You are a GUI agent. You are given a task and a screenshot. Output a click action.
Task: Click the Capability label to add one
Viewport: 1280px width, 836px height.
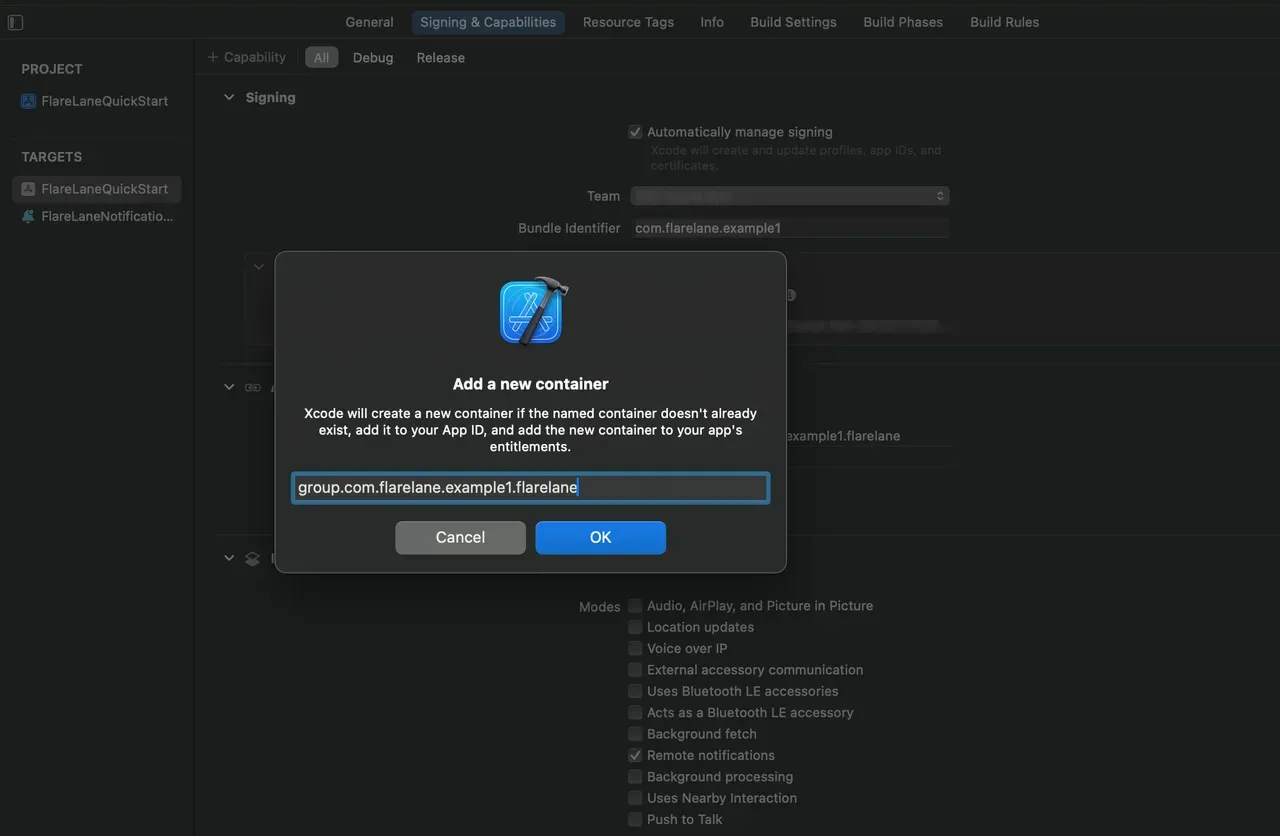click(255, 57)
